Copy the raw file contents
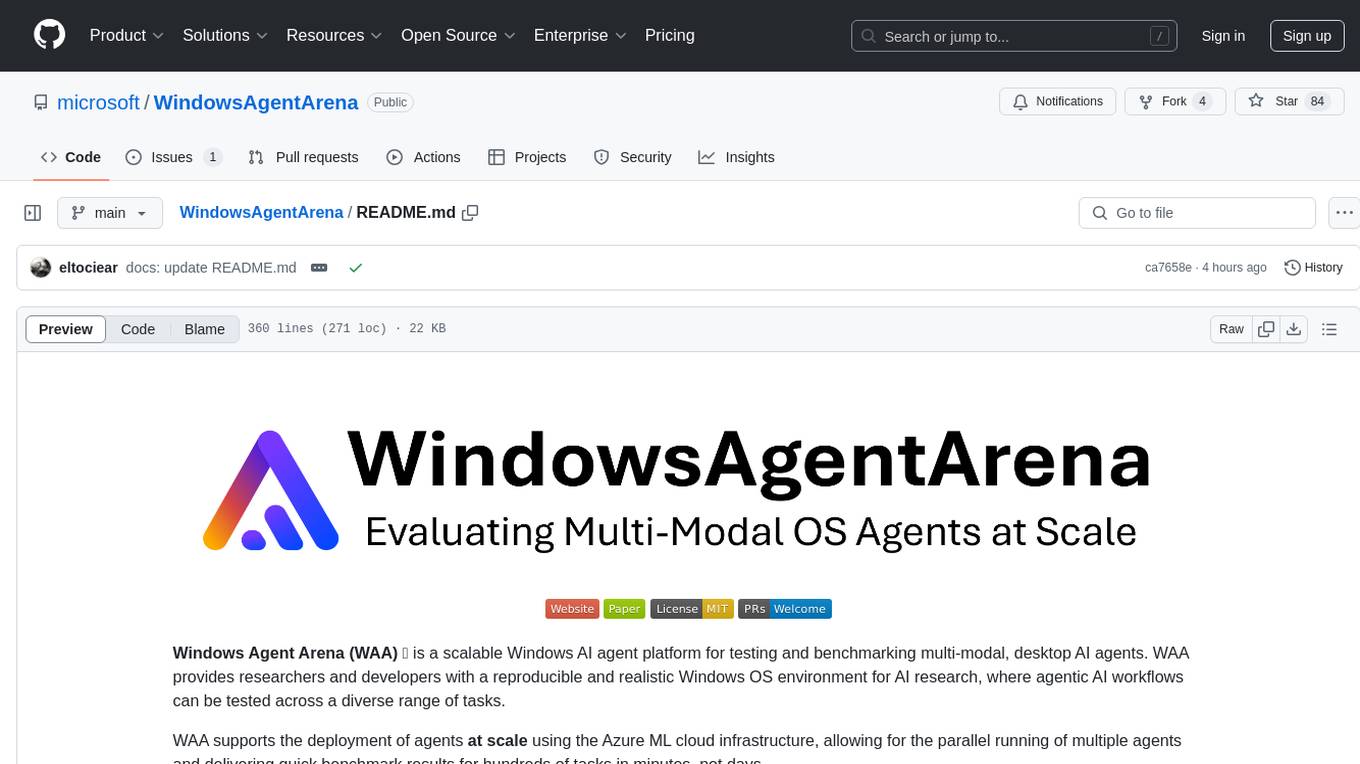The height and width of the screenshot is (764, 1360). click(1267, 329)
